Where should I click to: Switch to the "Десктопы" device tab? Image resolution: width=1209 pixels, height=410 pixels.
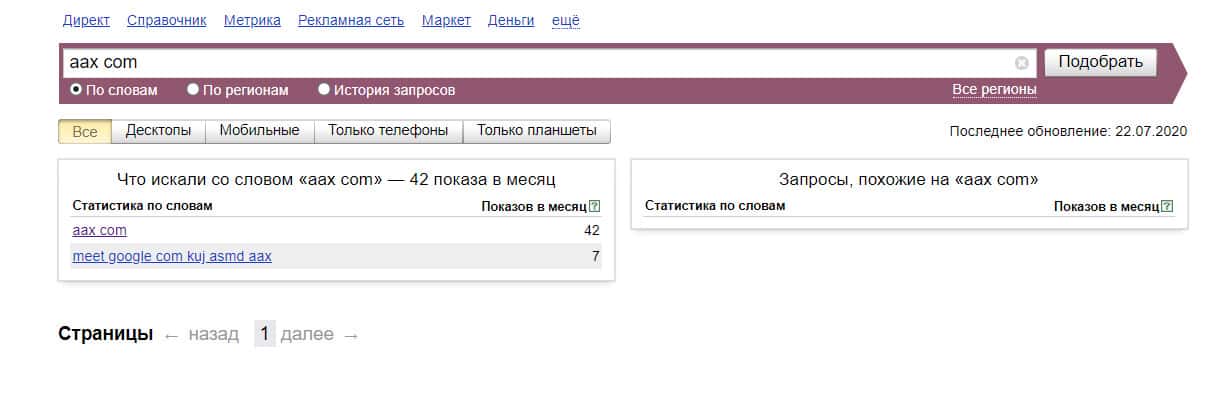158,131
